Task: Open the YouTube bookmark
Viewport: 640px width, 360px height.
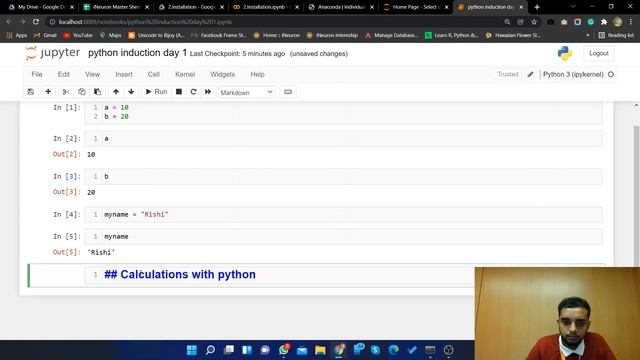Action: click(78, 36)
